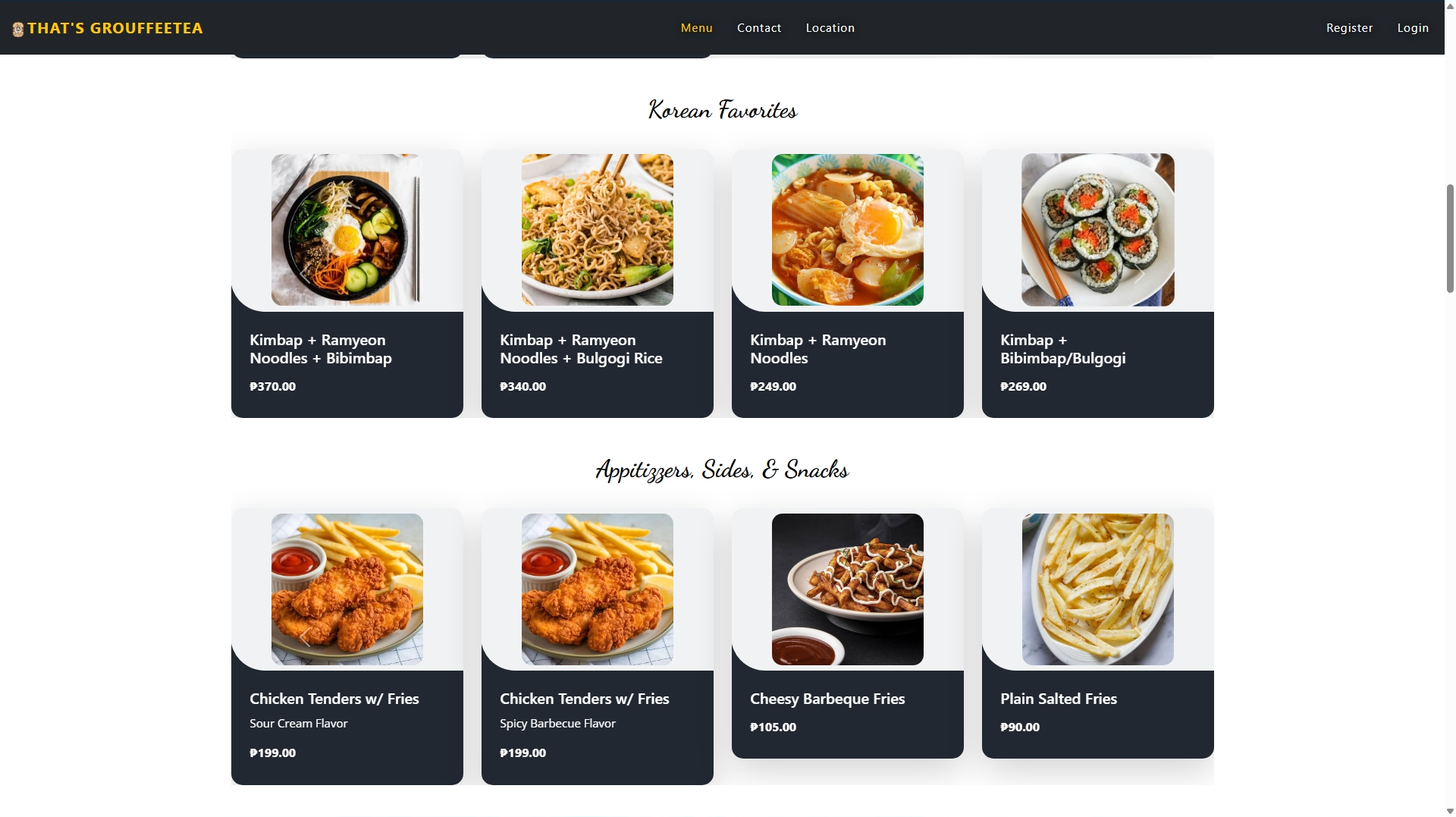Select Sour Cream Flavor chicken tenders image
Viewport: 1456px width, 817px height.
tap(347, 589)
